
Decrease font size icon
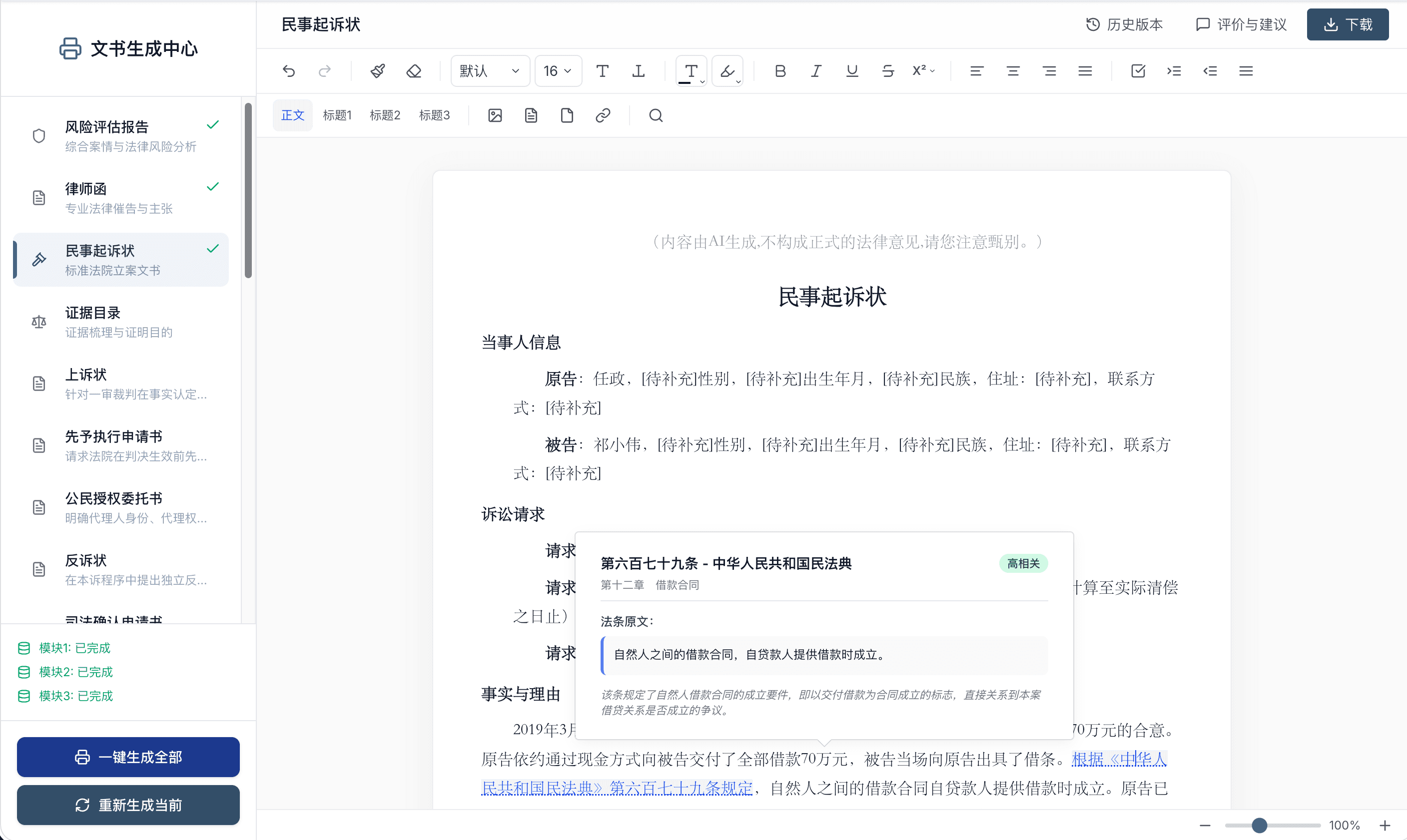[638, 71]
